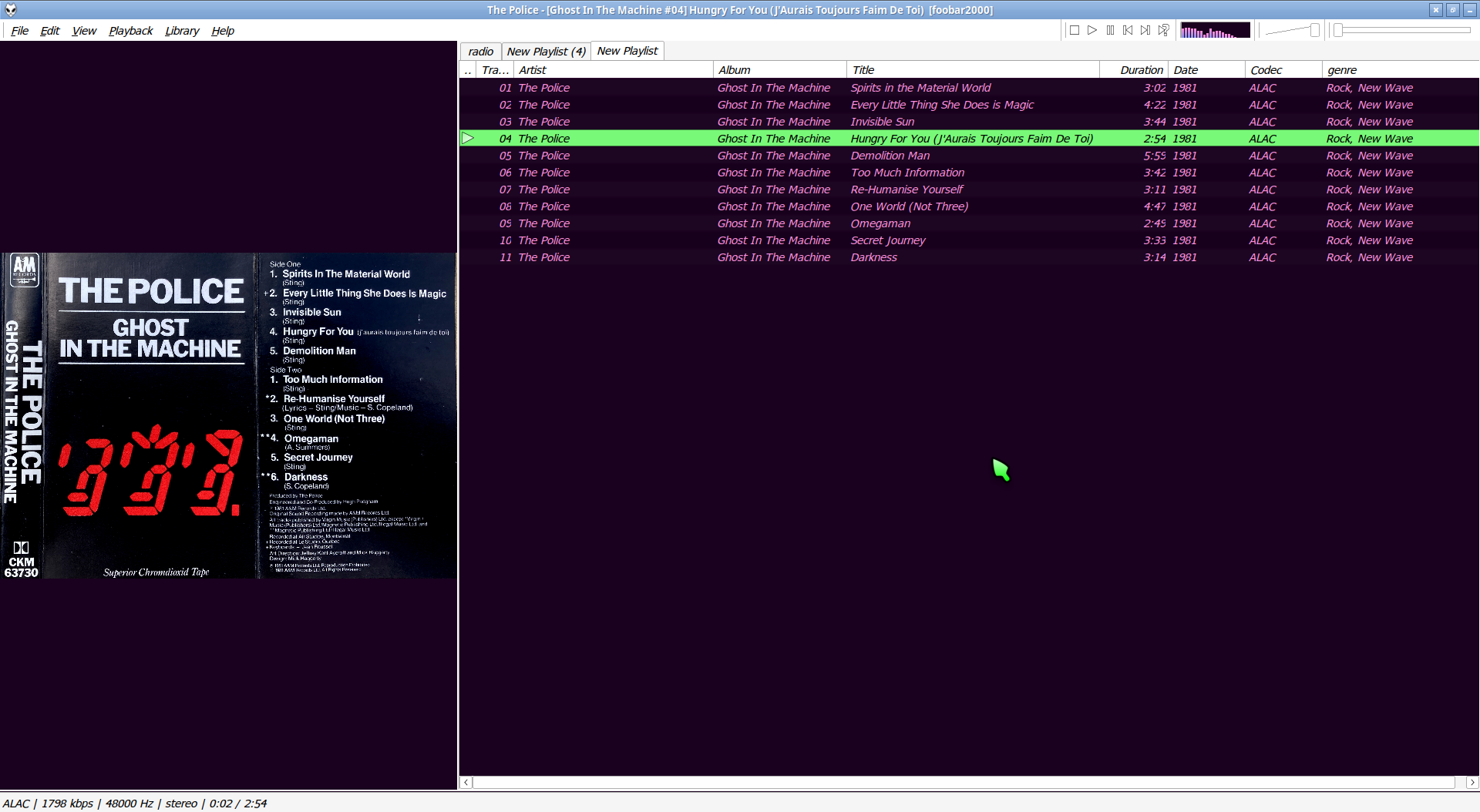
Task: Sort by the Duration column header
Action: point(1134,70)
